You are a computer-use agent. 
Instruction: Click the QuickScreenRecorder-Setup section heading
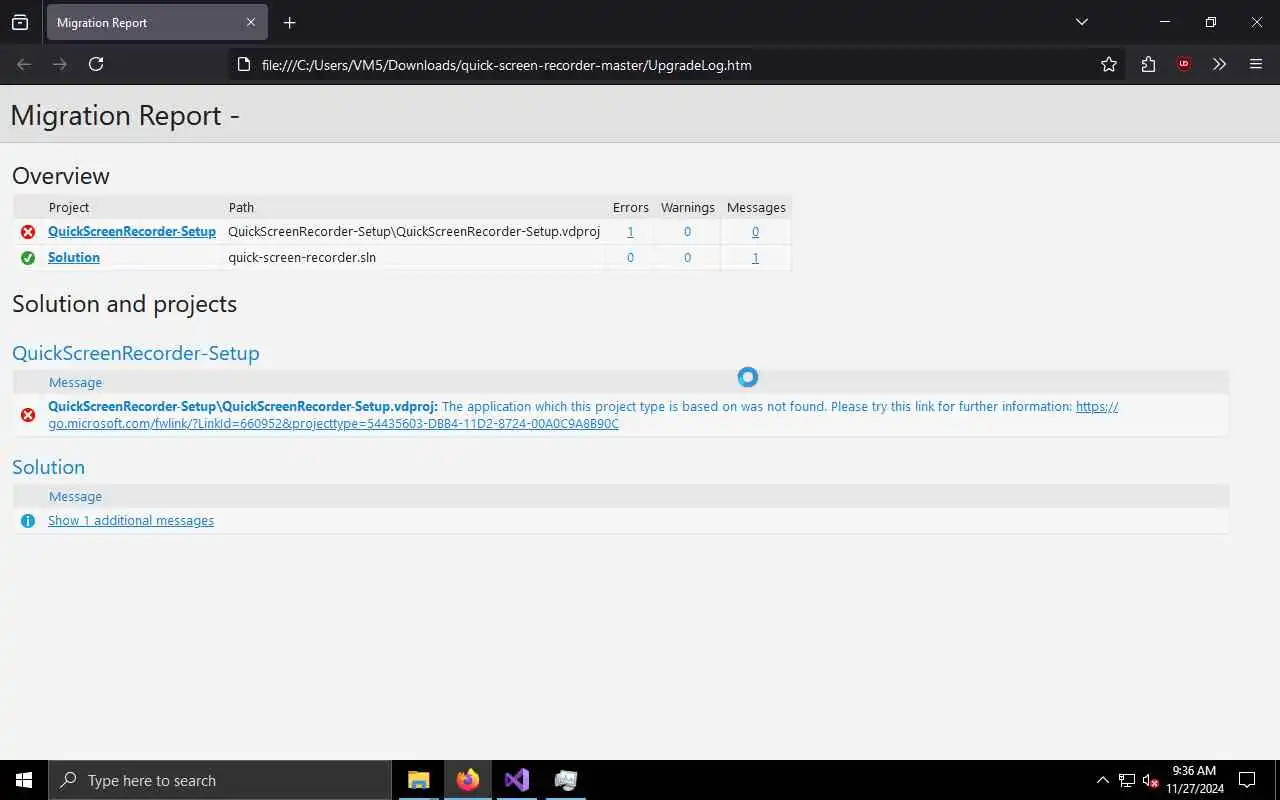(136, 353)
